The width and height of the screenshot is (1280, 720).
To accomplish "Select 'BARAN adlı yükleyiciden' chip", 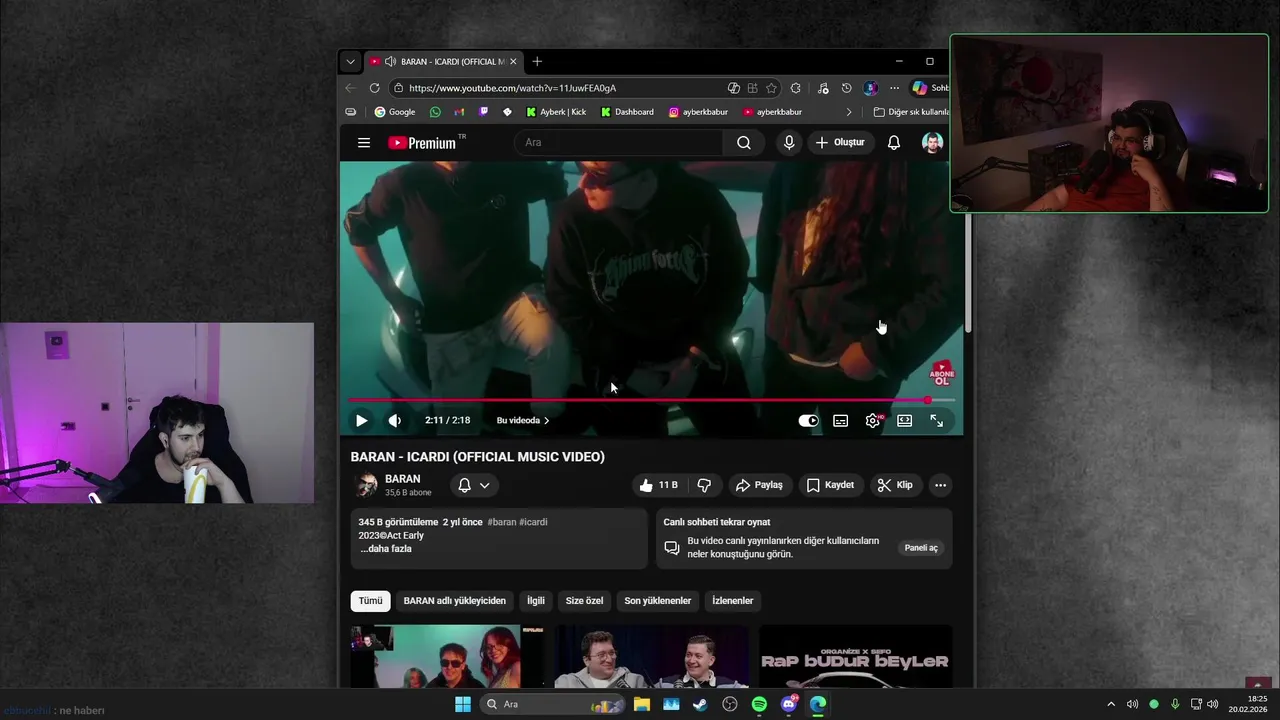I will click(x=455, y=601).
